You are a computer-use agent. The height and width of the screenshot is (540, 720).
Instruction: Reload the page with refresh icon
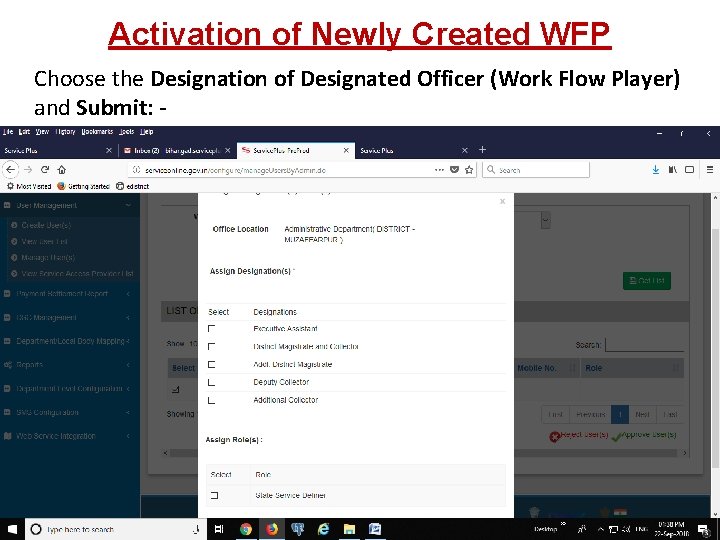tap(45, 169)
